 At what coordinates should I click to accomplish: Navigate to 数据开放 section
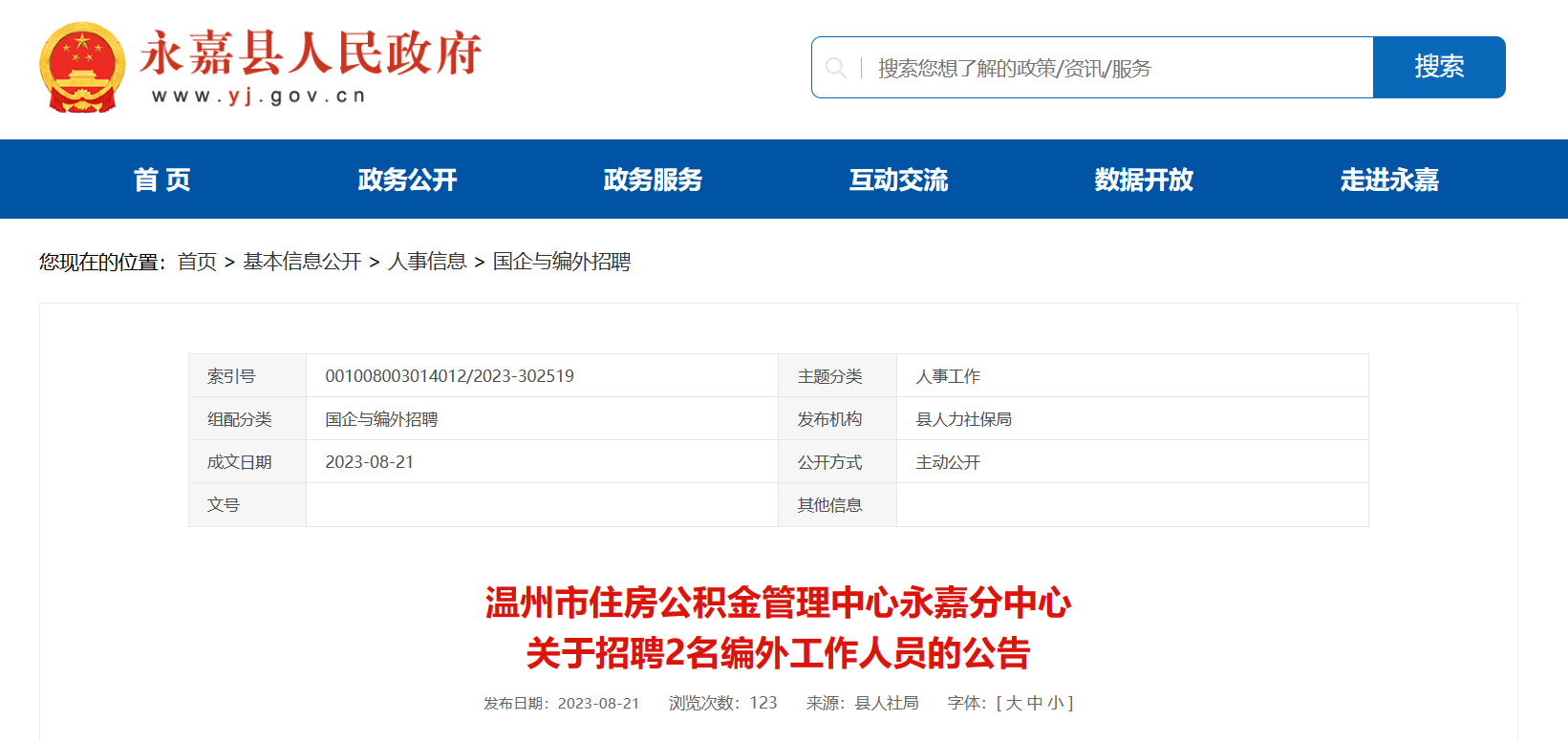point(1144,180)
